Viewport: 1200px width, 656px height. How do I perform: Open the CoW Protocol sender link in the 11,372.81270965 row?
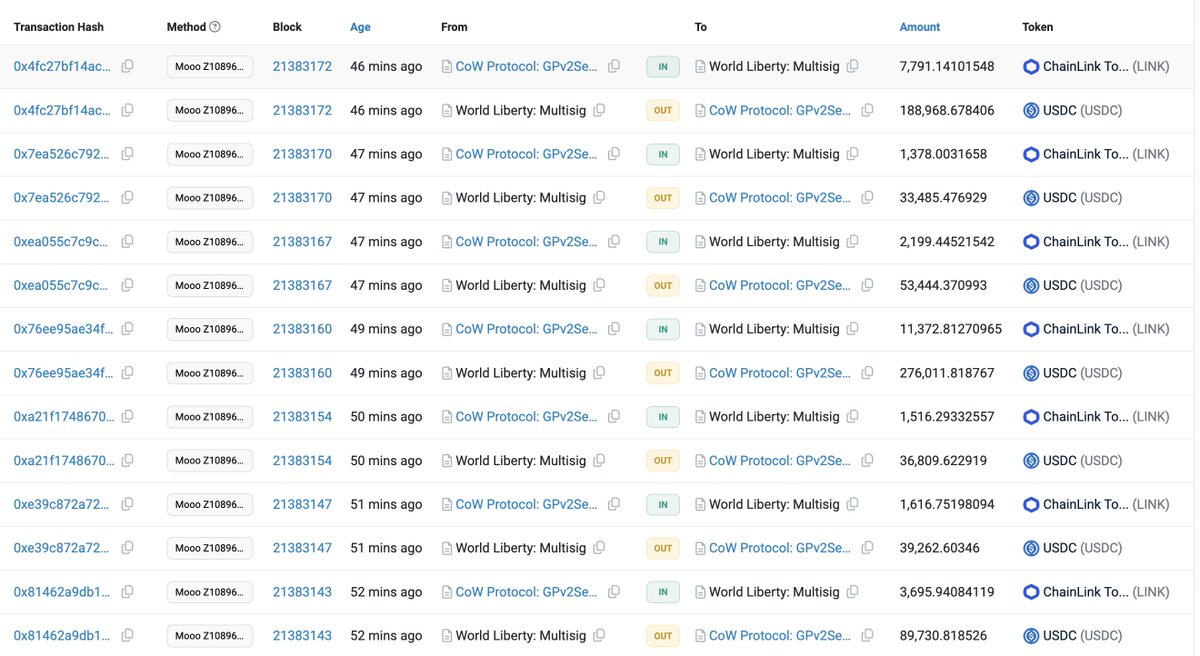coord(527,329)
